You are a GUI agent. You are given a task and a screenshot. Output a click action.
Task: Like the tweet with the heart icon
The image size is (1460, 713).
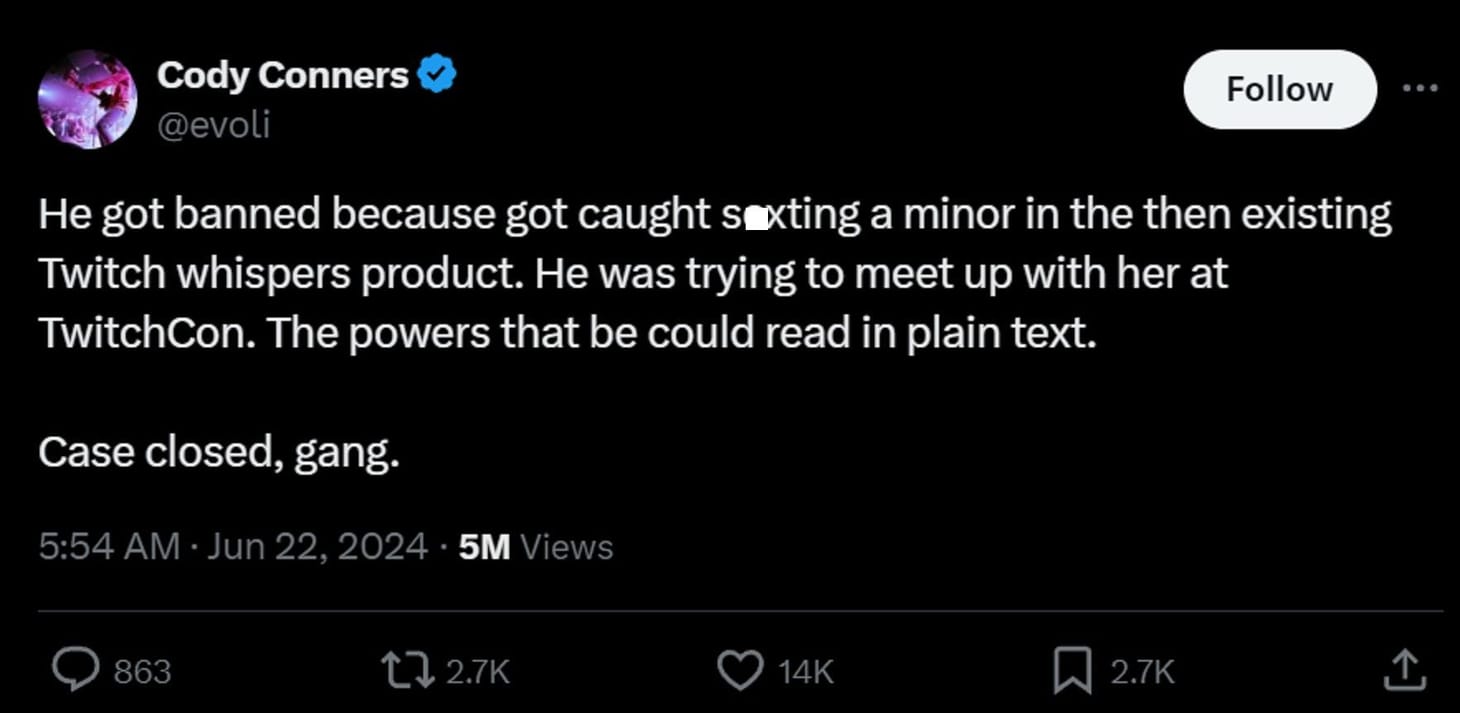point(740,670)
